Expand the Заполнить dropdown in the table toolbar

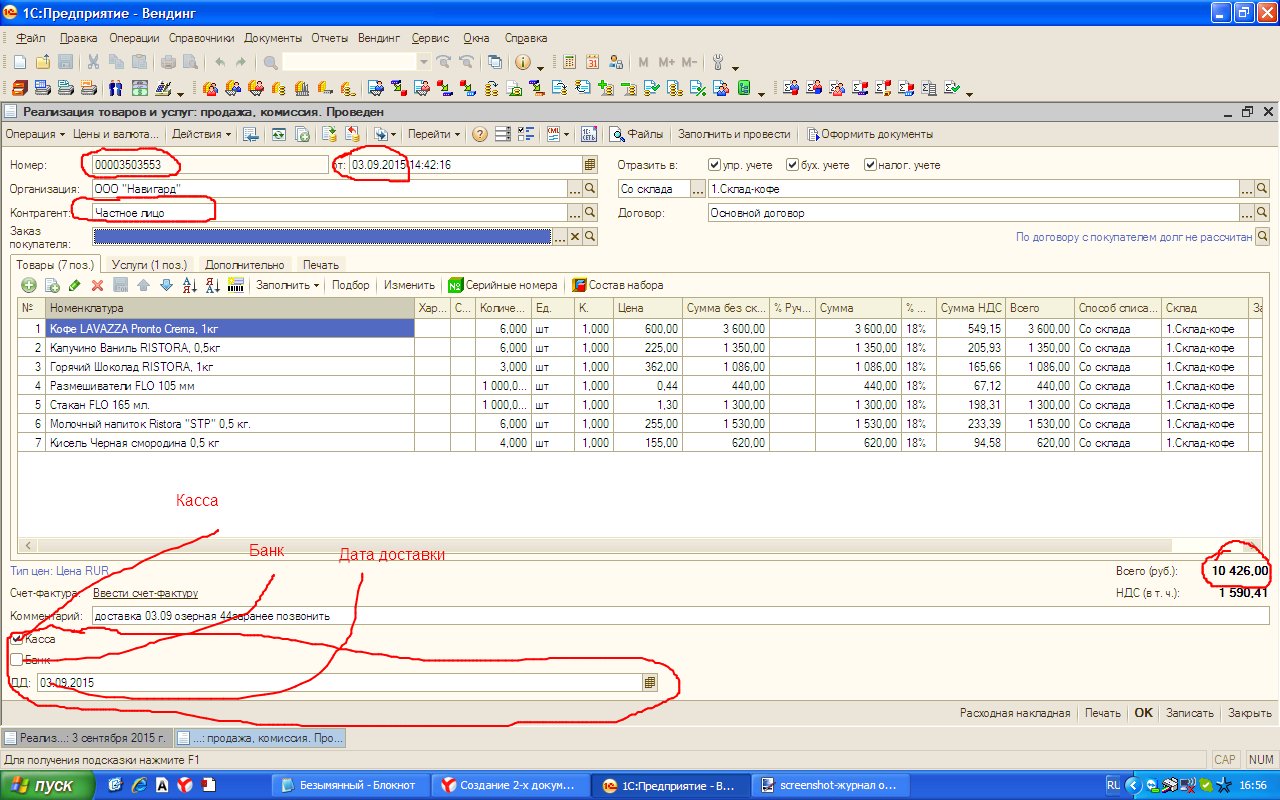(288, 285)
